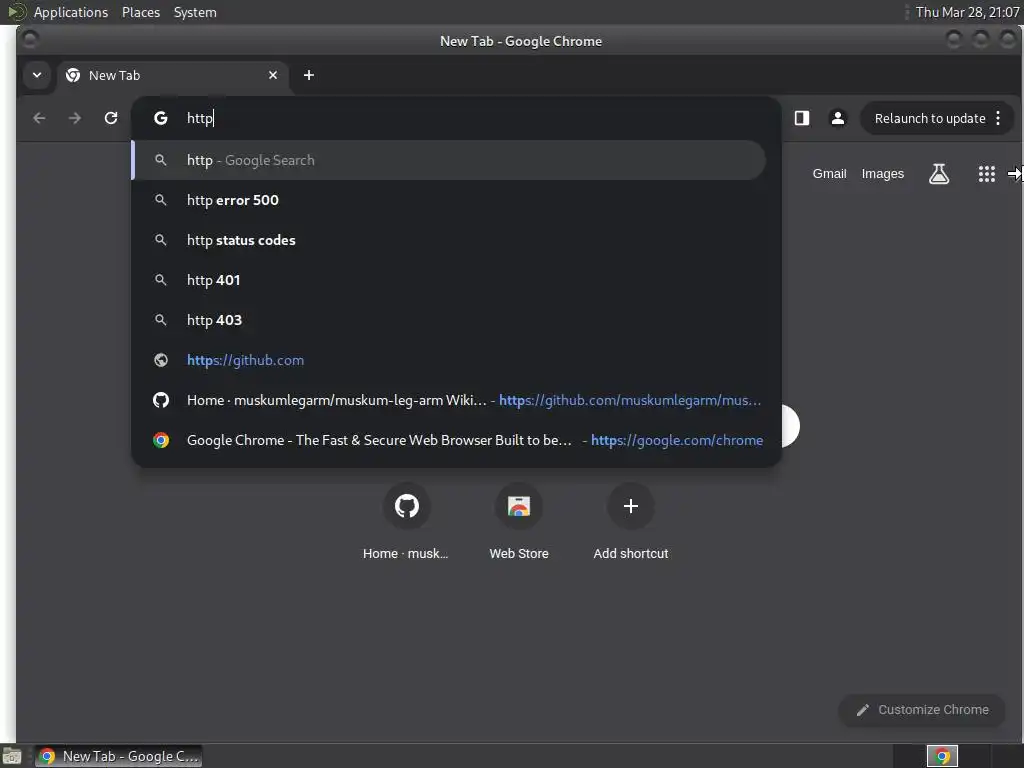Click the search magnifier beside 'http error 500'

(x=161, y=200)
